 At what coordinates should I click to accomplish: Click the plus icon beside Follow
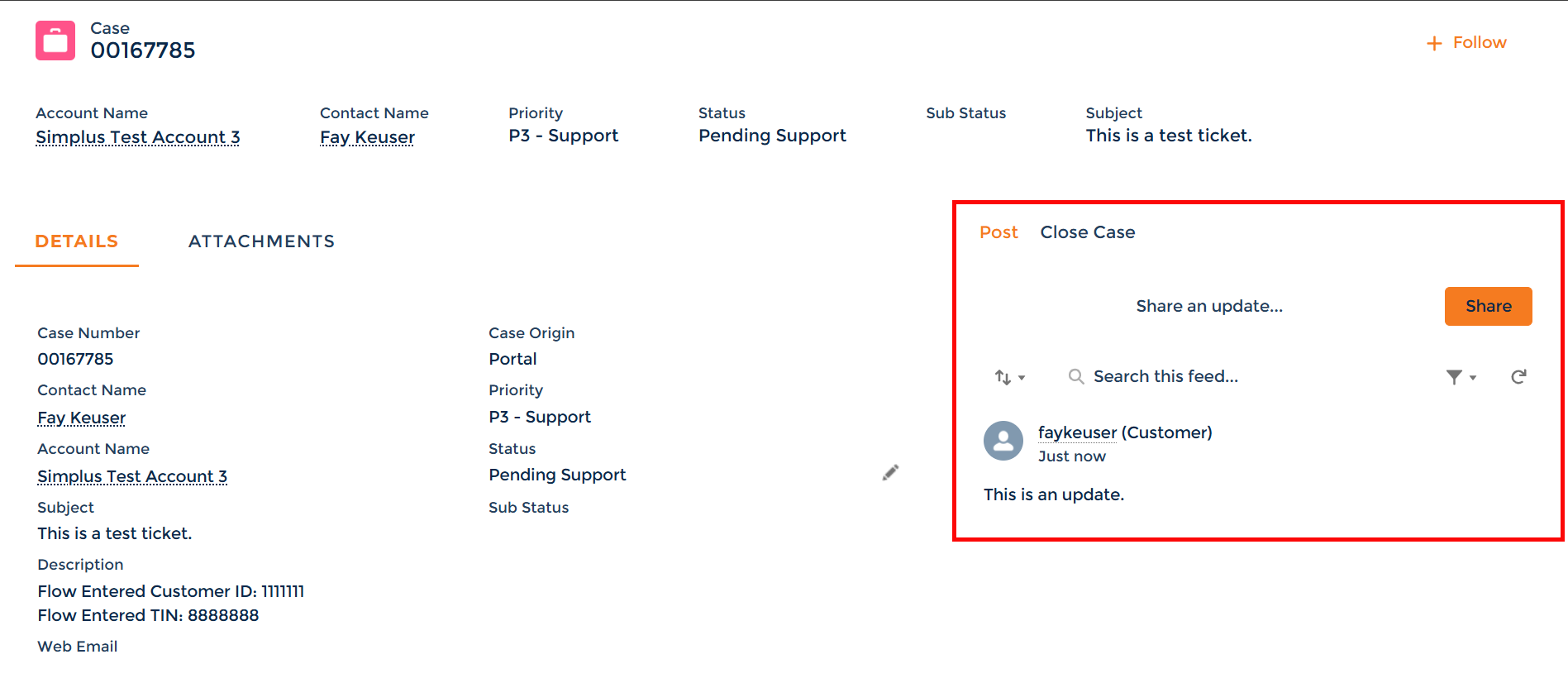1434,43
